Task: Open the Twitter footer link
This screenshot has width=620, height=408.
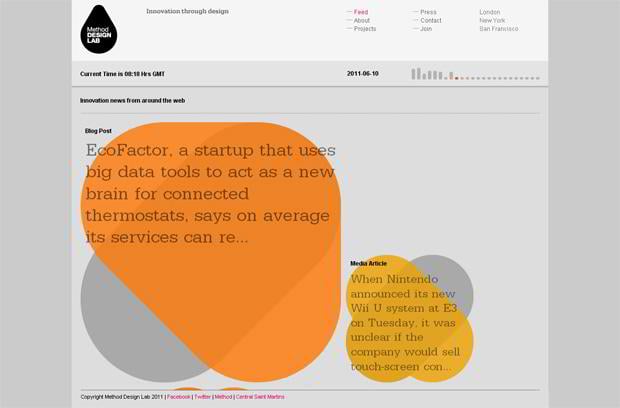Action: coord(202,397)
